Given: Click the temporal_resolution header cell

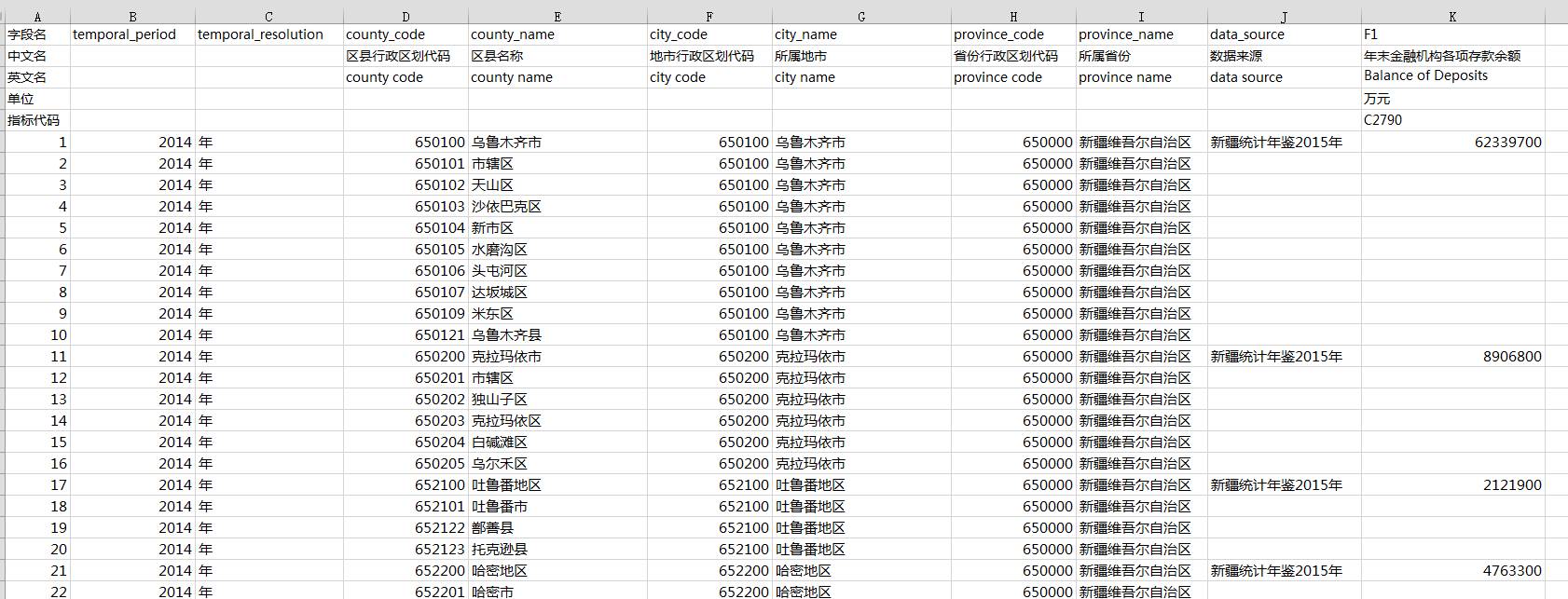Looking at the screenshot, I should click(269, 34).
